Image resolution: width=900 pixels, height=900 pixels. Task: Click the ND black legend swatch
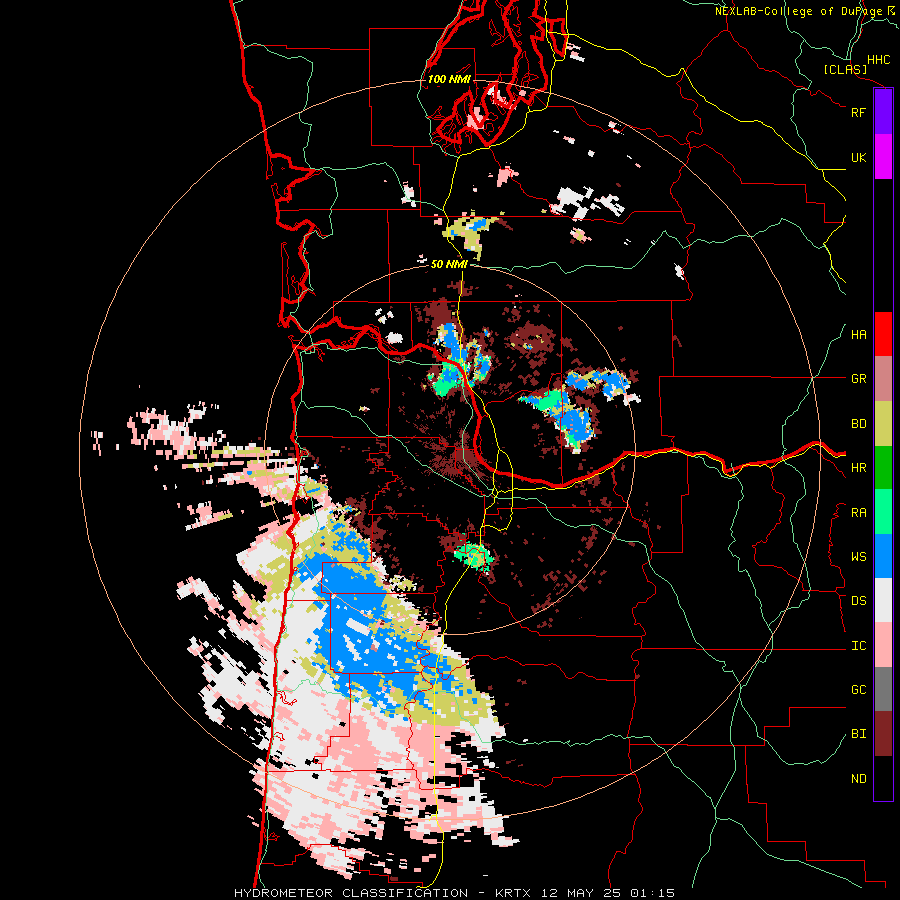point(883,778)
